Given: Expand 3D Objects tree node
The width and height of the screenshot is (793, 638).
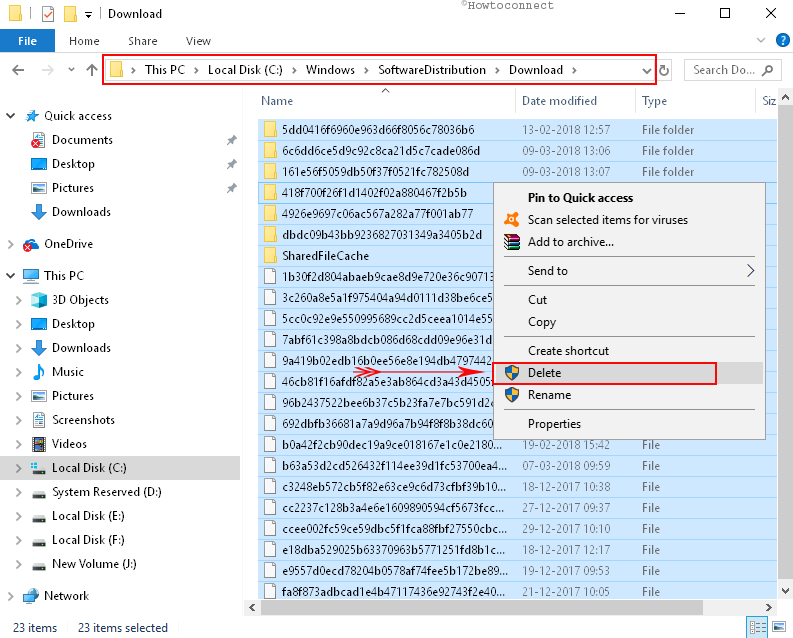Looking at the screenshot, I should coord(19,300).
